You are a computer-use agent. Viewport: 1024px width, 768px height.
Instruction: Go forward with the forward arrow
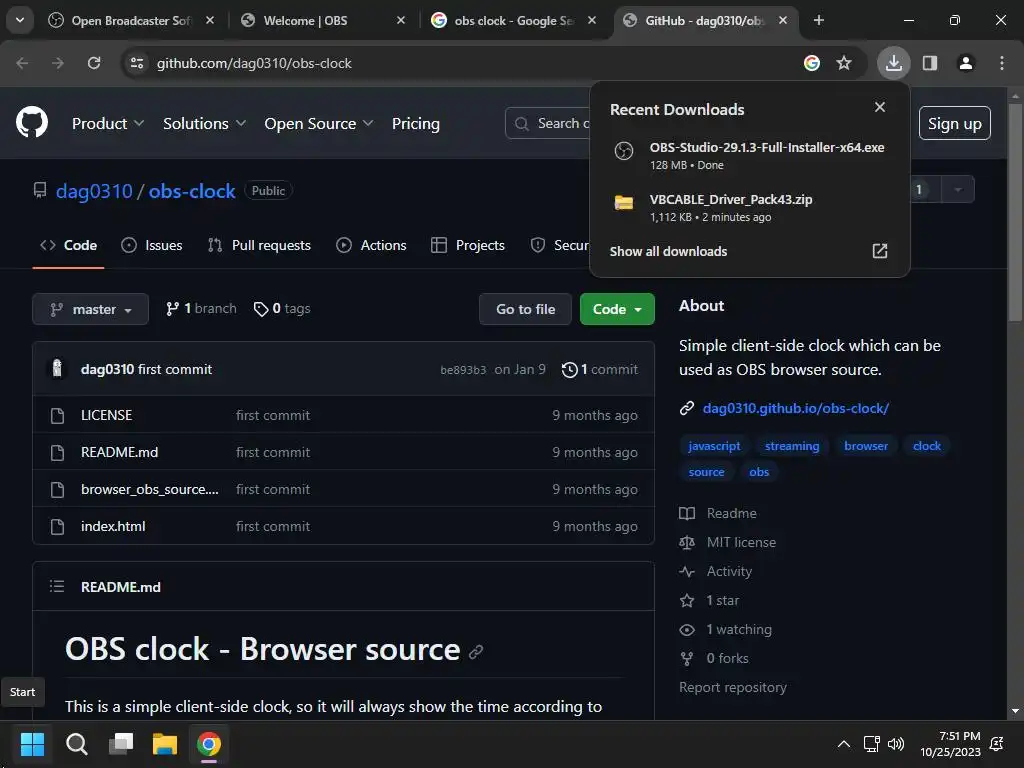point(58,63)
